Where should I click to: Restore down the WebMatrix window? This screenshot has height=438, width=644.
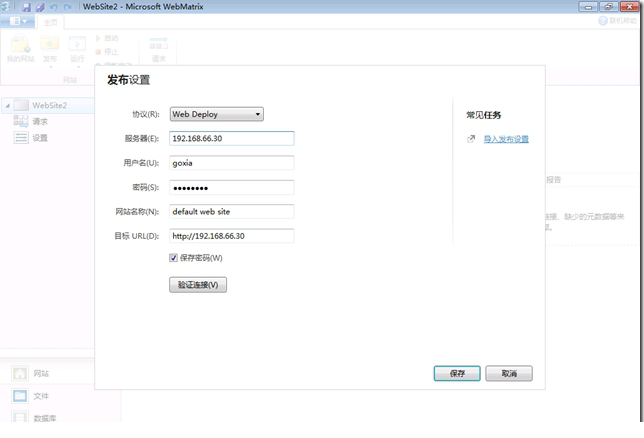point(609,7)
